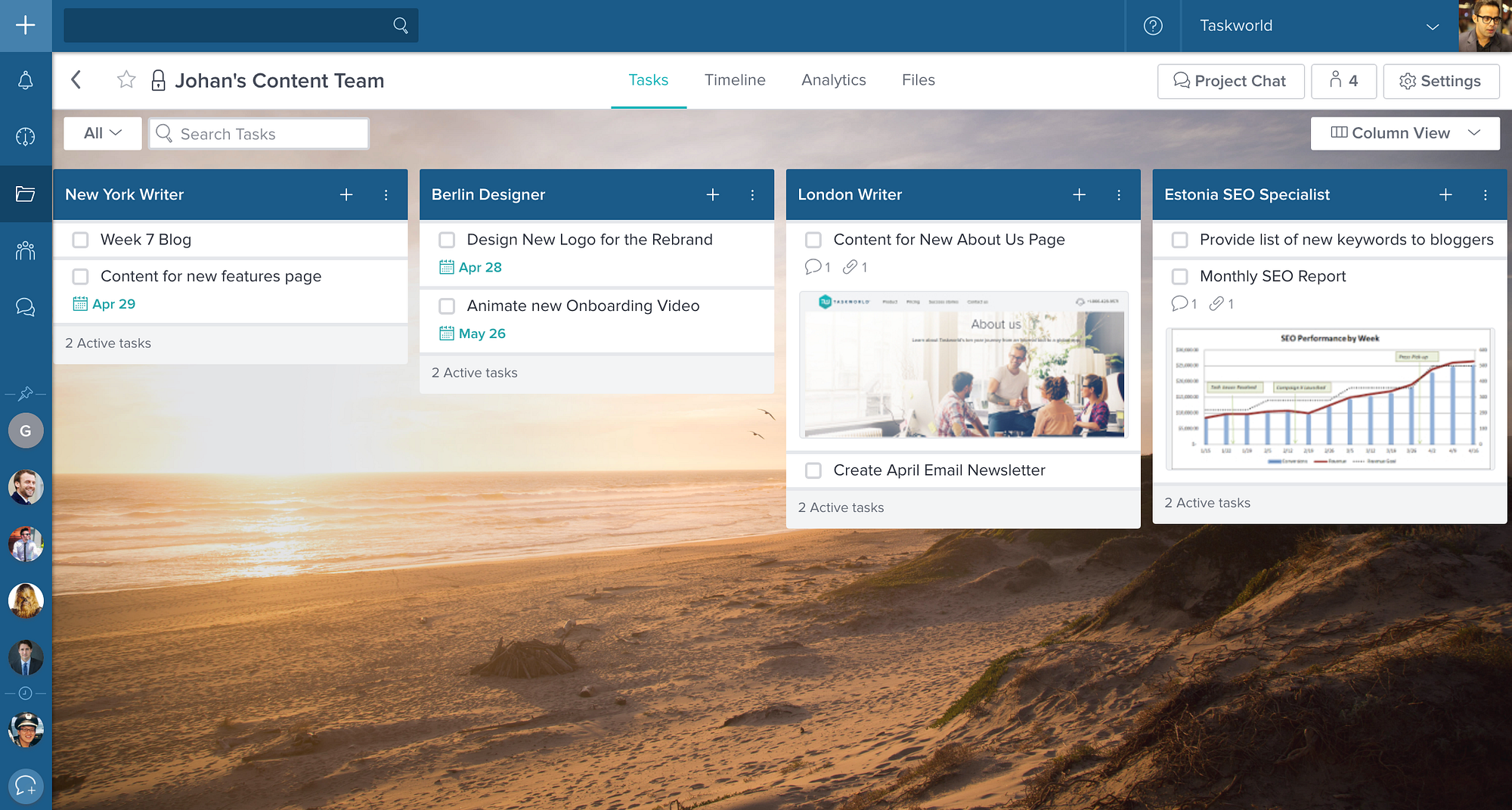
Task: Click the lock icon beside the project title
Action: coord(158,80)
